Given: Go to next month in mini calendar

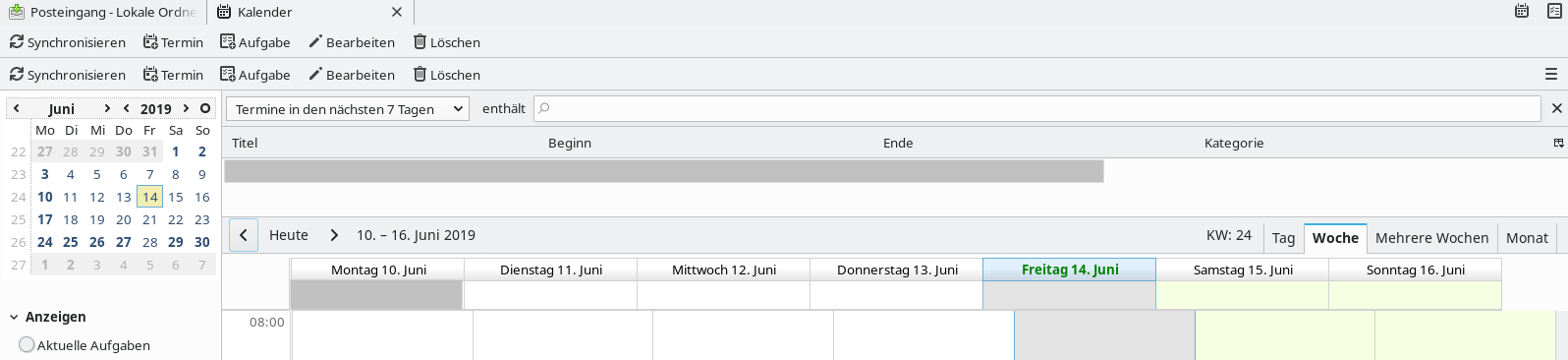Looking at the screenshot, I should coord(107,108).
